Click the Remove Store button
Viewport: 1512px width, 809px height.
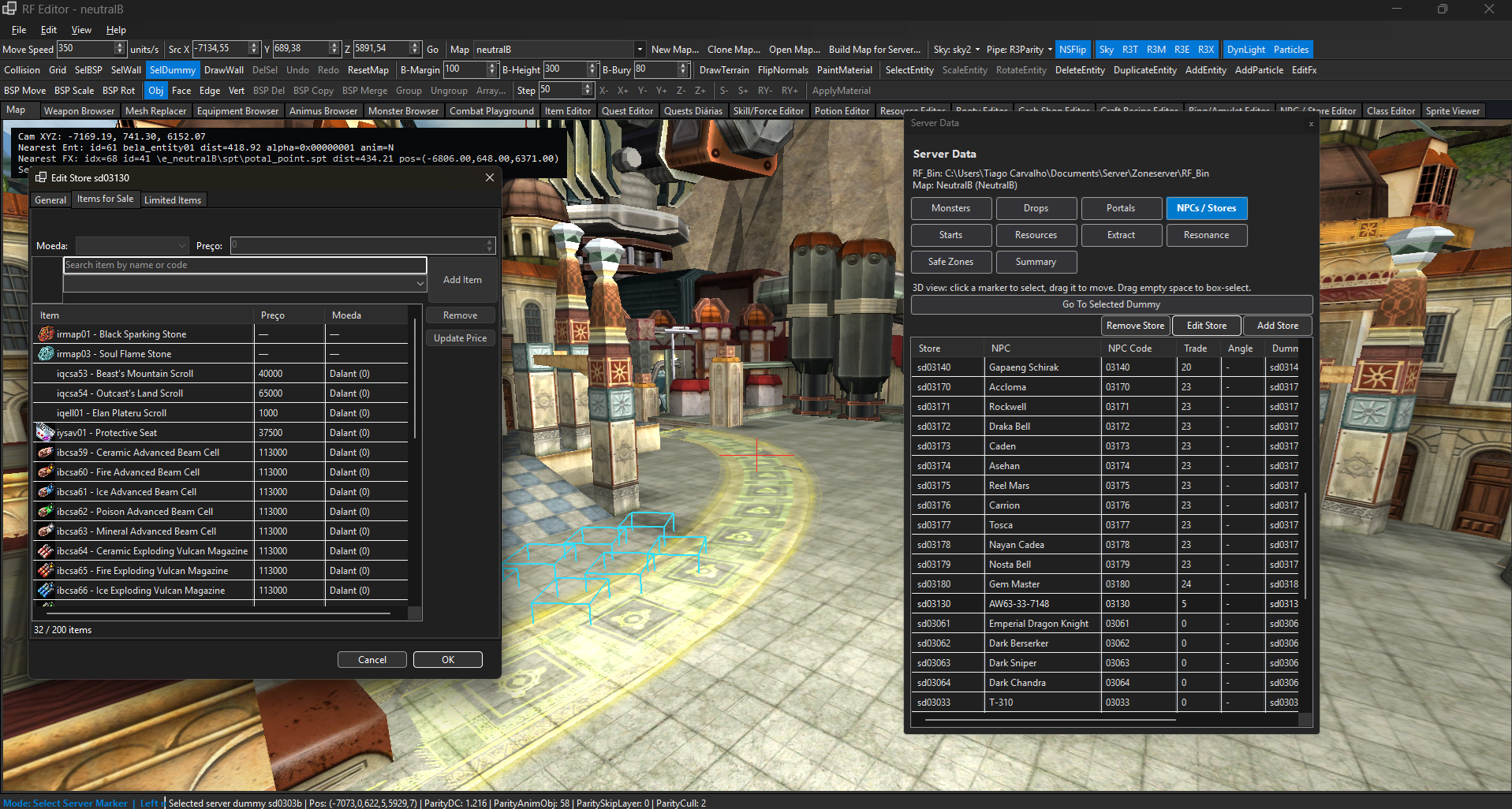(1135, 326)
